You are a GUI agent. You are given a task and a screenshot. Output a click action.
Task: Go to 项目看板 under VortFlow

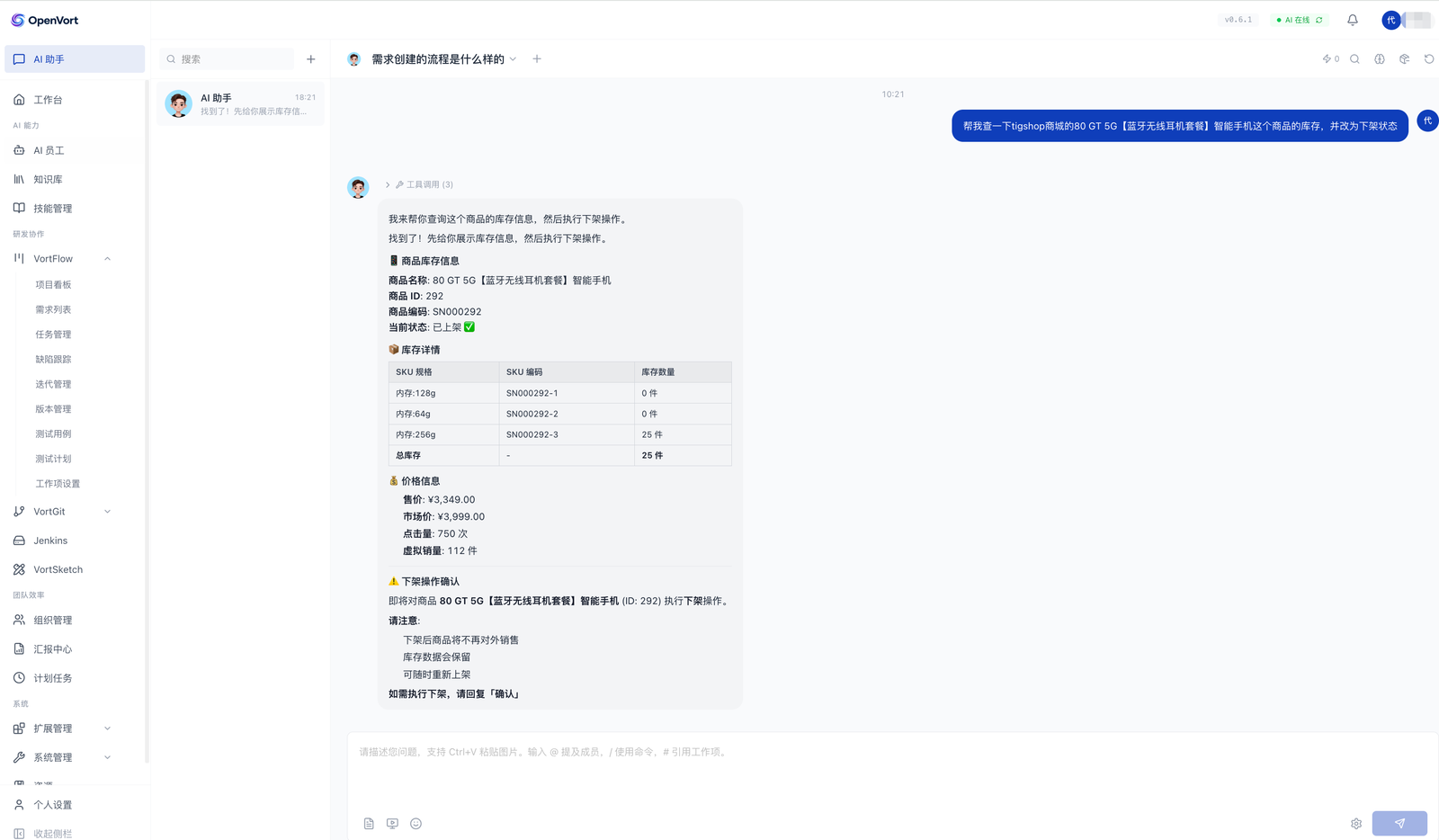(53, 285)
